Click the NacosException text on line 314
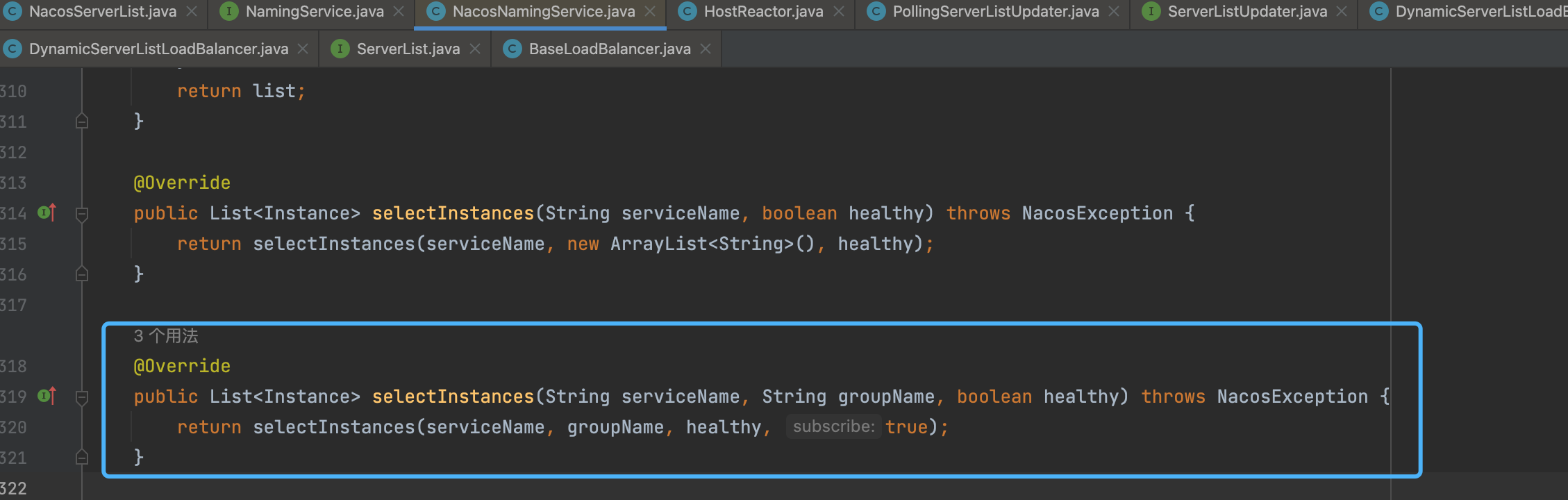 [x=1097, y=213]
